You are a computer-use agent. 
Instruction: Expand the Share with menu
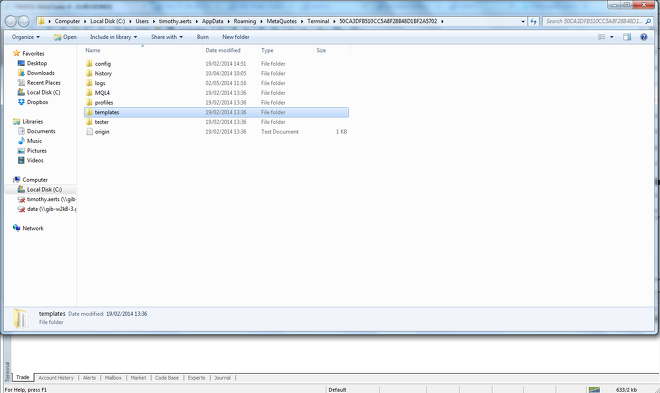(167, 37)
